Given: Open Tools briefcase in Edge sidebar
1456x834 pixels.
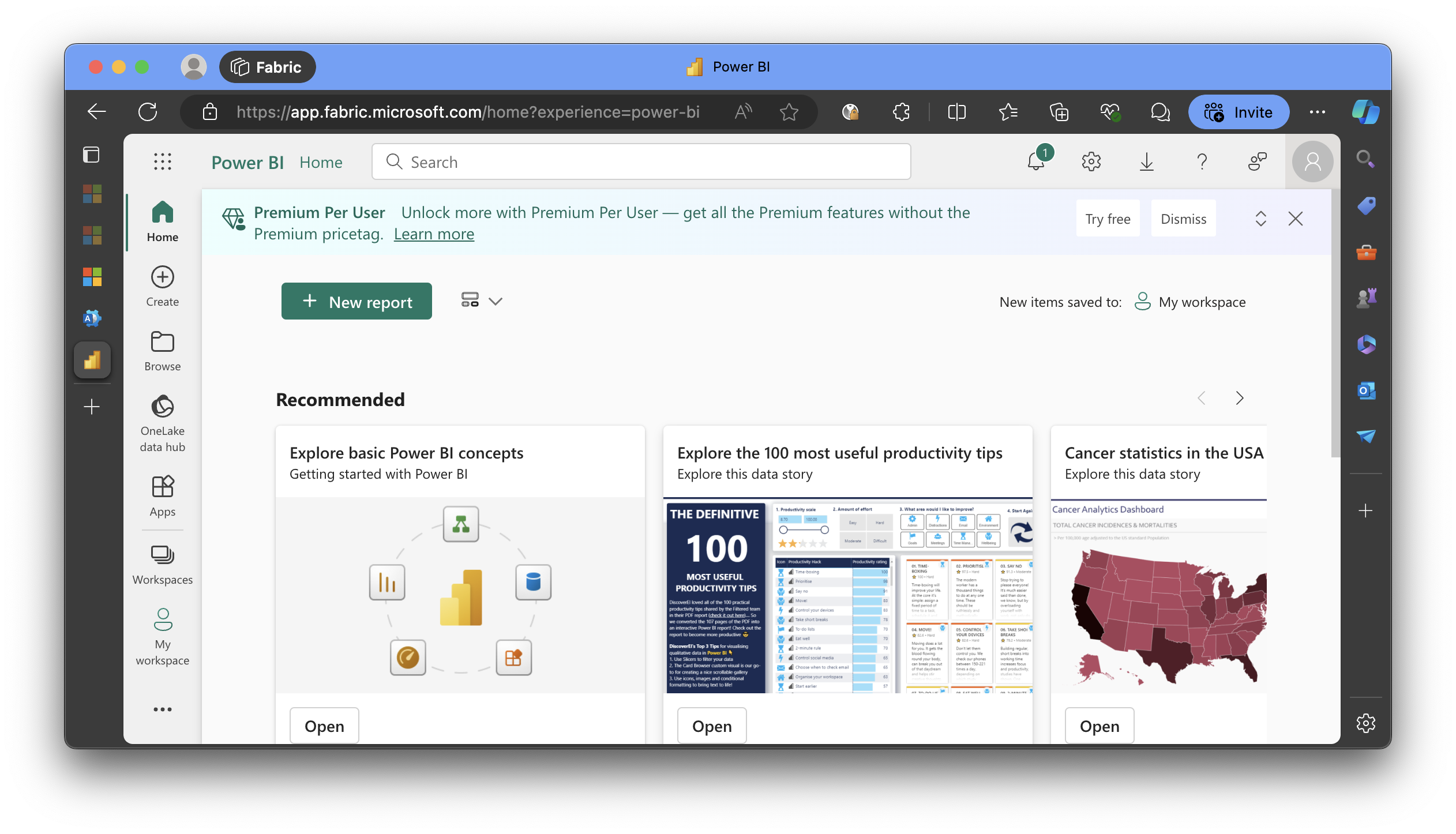Looking at the screenshot, I should coord(1366,252).
